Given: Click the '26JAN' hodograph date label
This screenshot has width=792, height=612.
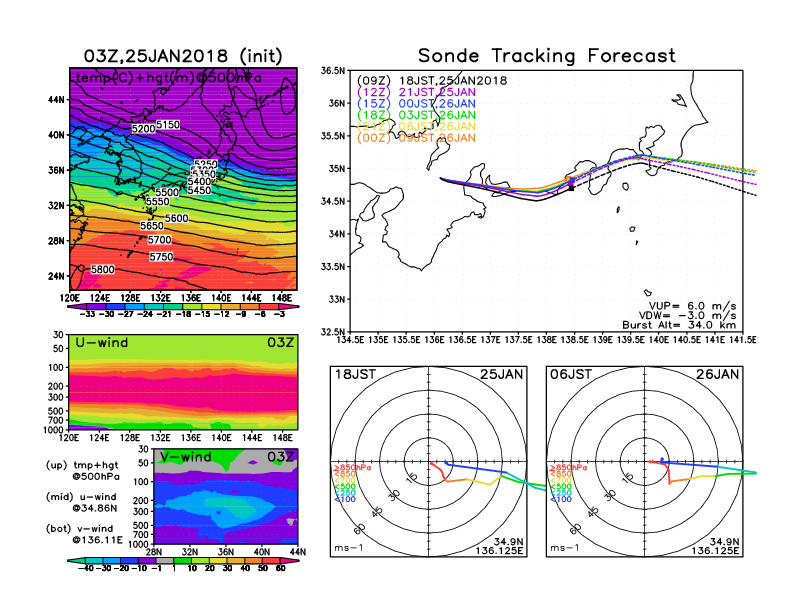Looking at the screenshot, I should [718, 375].
